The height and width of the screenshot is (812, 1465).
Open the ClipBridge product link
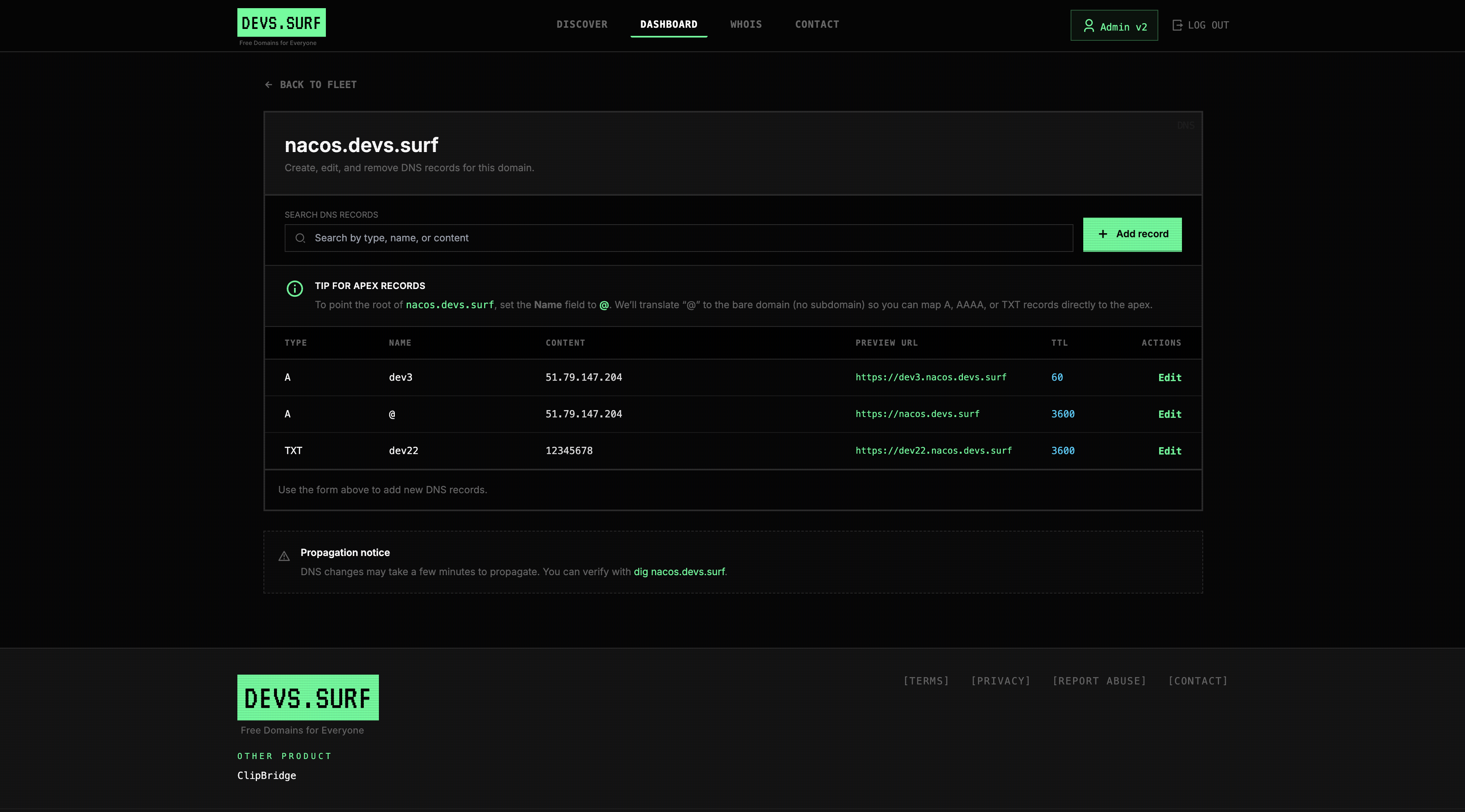pos(266,776)
